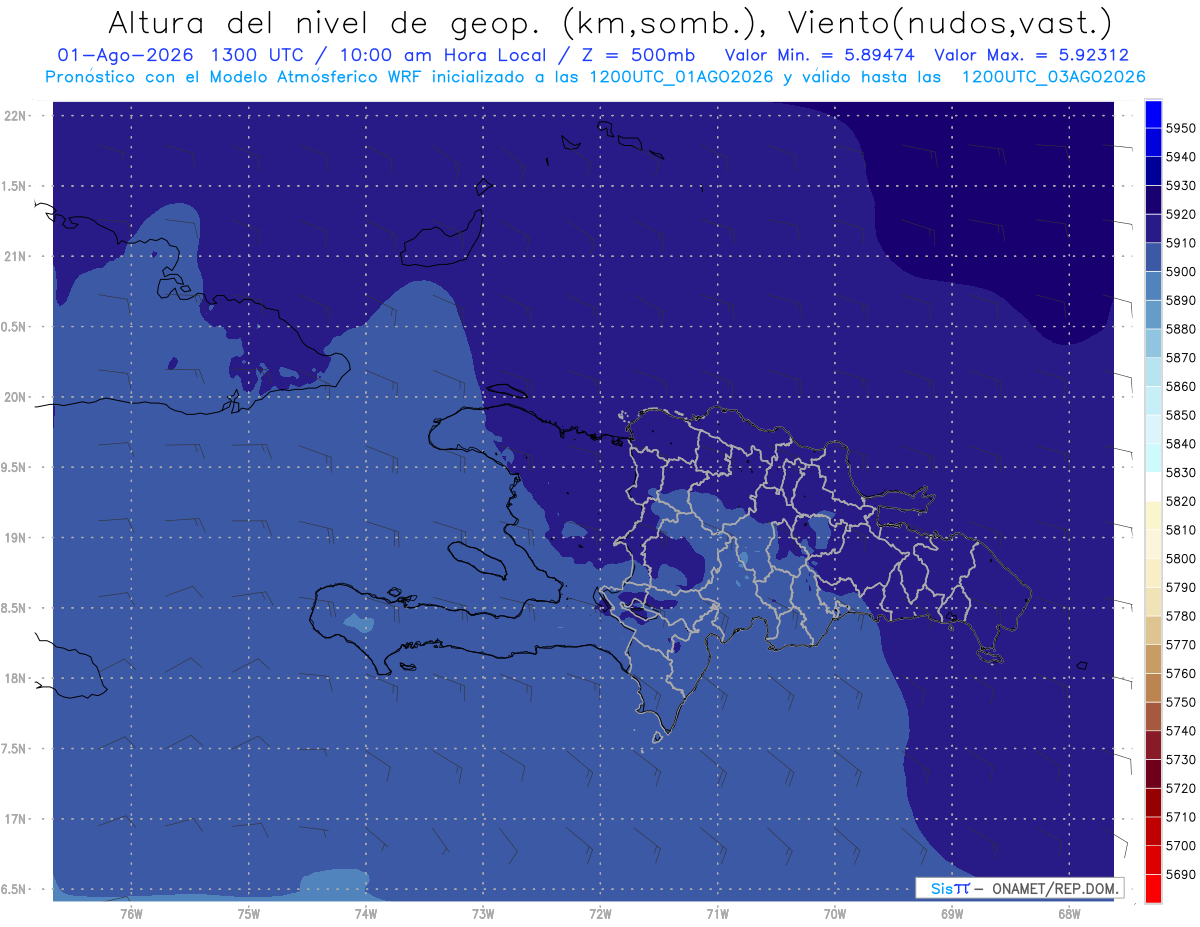Click the '5900' color scale value
This screenshot has width=1200, height=927.
coord(1180,272)
